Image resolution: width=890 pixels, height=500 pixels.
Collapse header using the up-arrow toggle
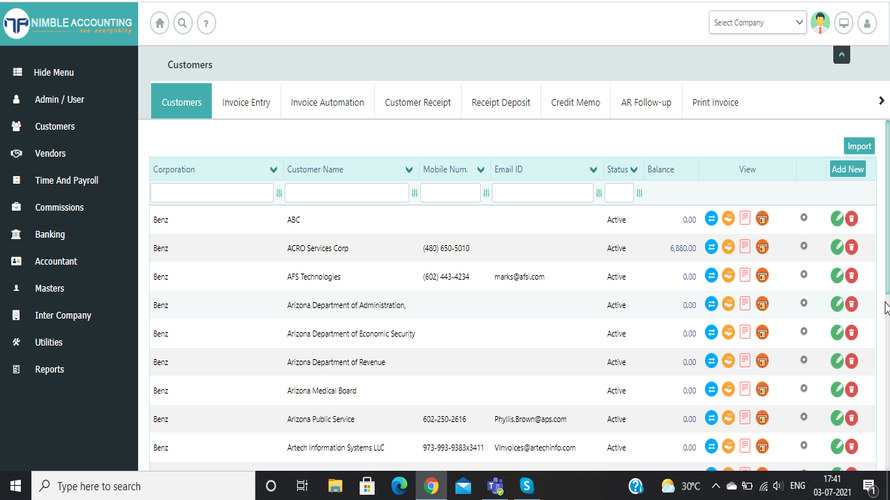(841, 54)
